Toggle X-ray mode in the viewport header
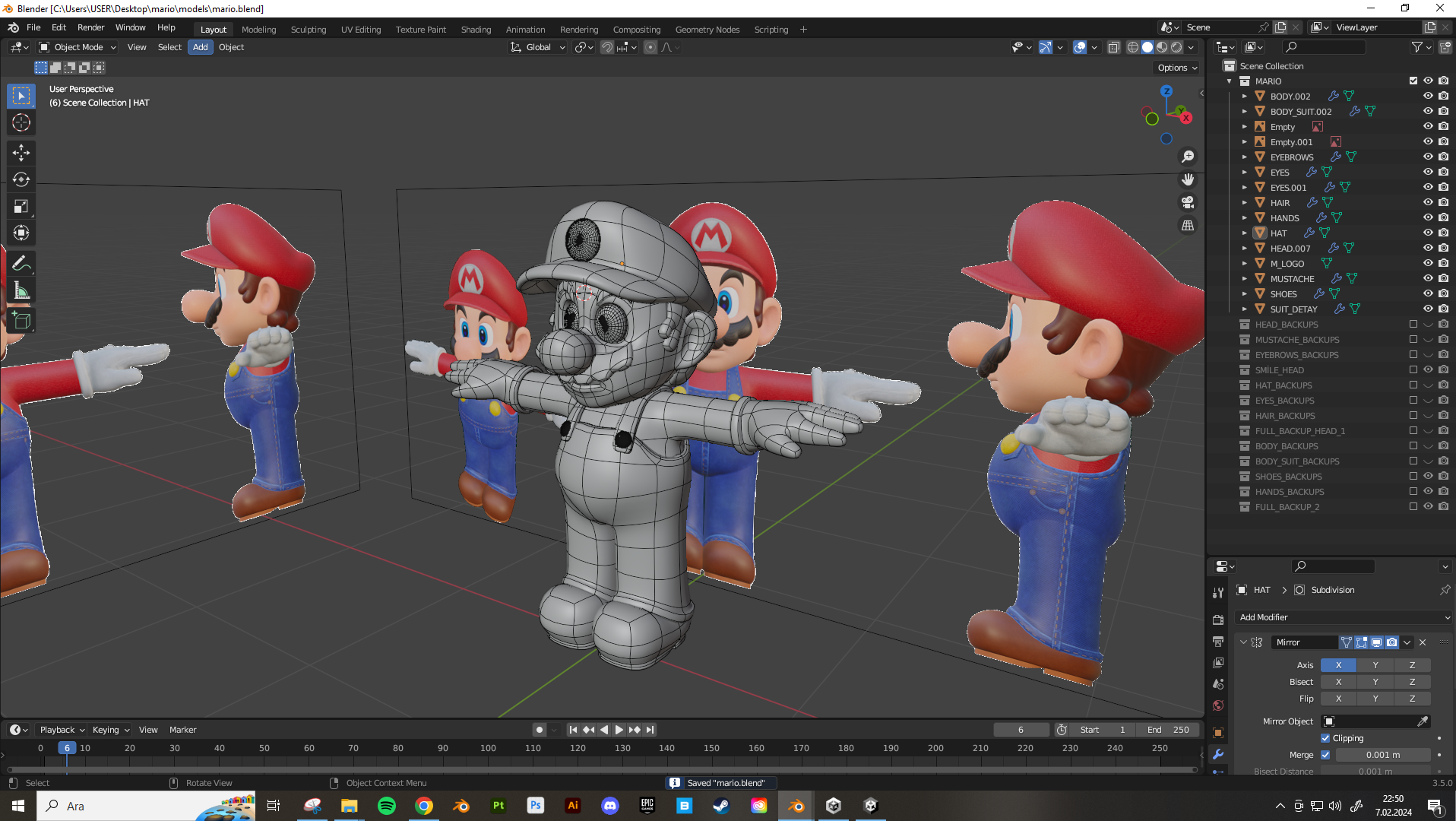 (1113, 47)
